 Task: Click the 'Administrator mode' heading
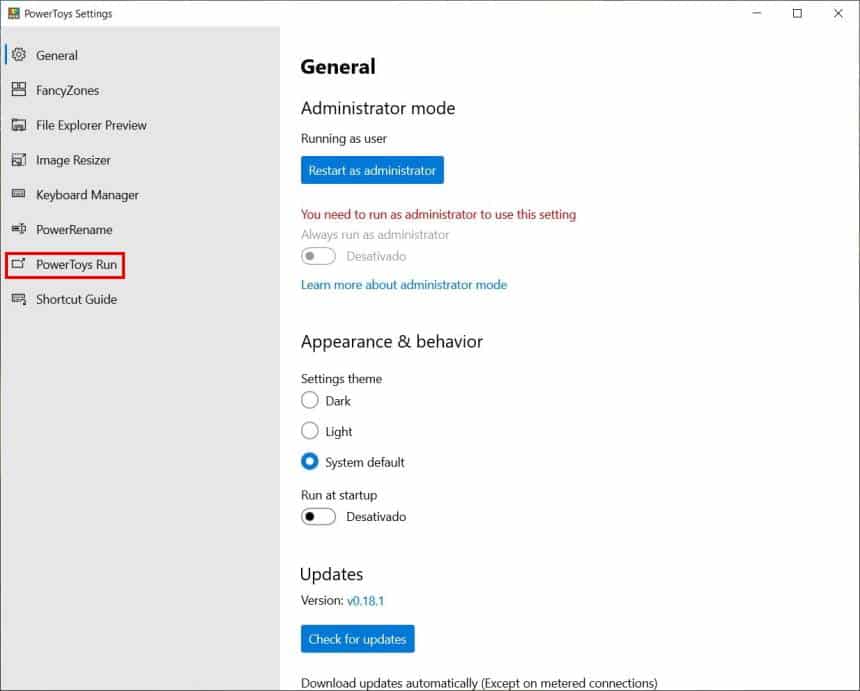(x=378, y=108)
